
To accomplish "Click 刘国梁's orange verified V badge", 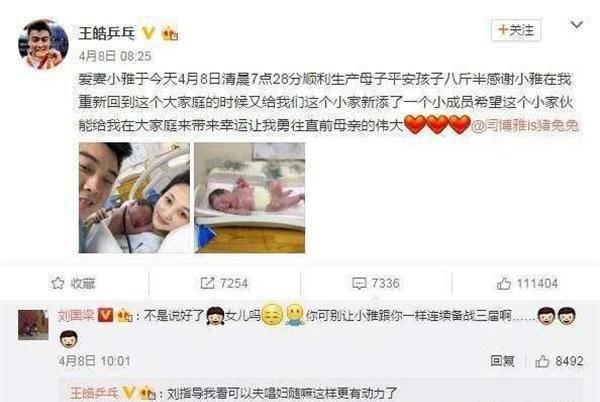I will pyautogui.click(x=106, y=316).
